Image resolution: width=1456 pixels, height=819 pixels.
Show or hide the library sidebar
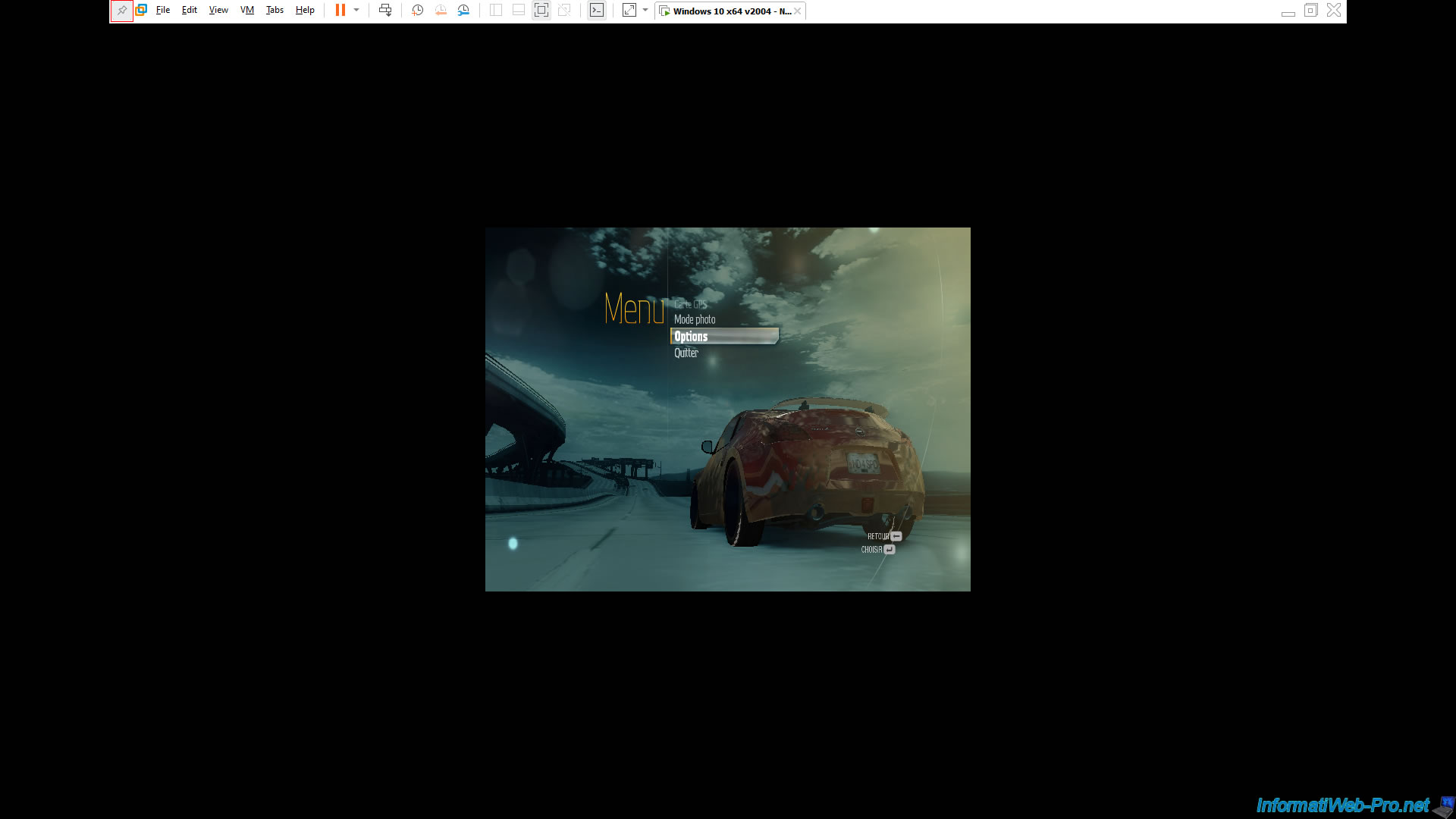(x=496, y=11)
